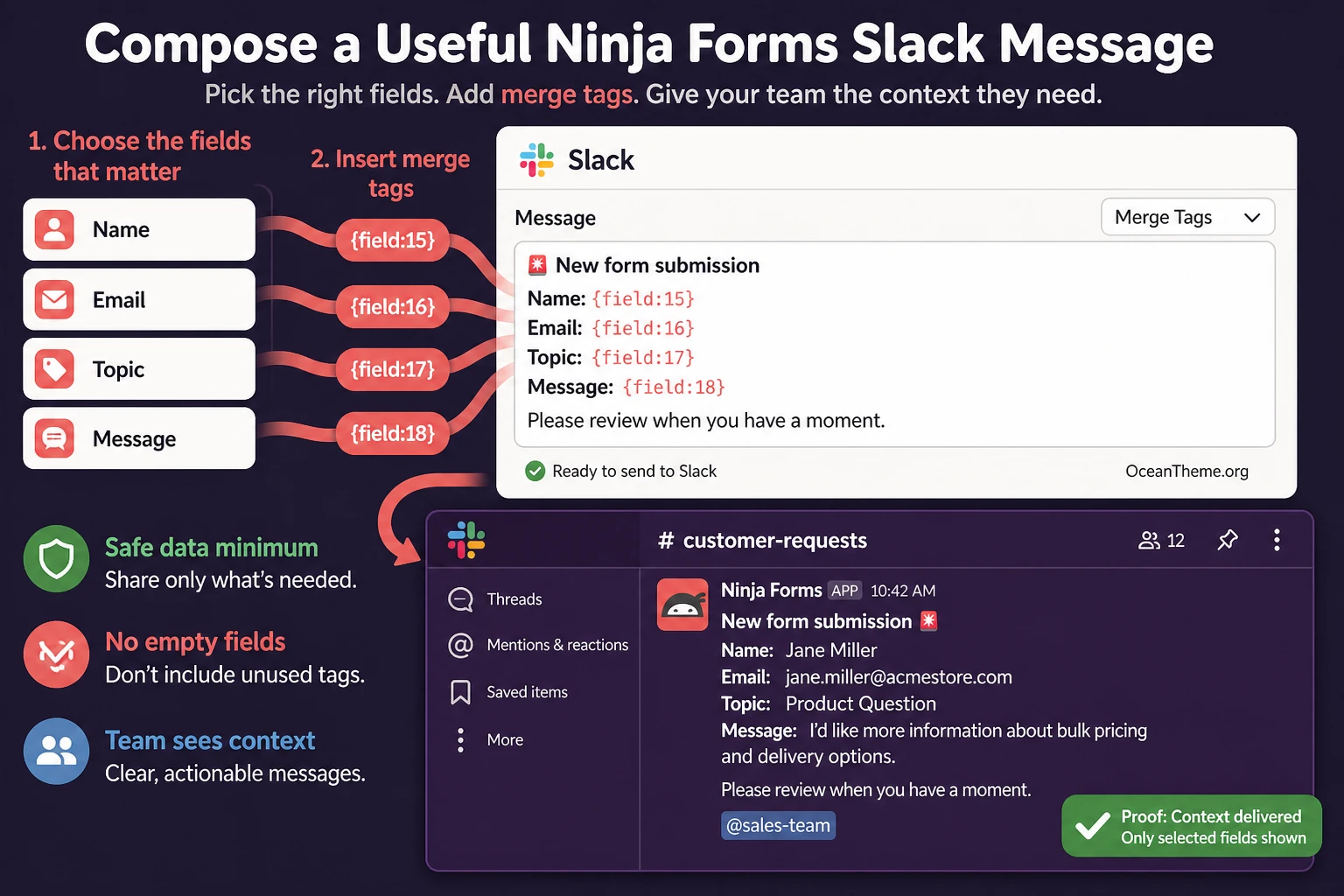Select the Topic field card

point(139,369)
